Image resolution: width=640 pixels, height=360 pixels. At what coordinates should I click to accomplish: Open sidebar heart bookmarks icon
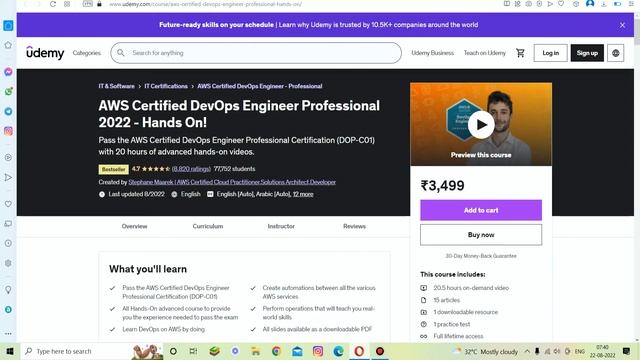[8, 204]
